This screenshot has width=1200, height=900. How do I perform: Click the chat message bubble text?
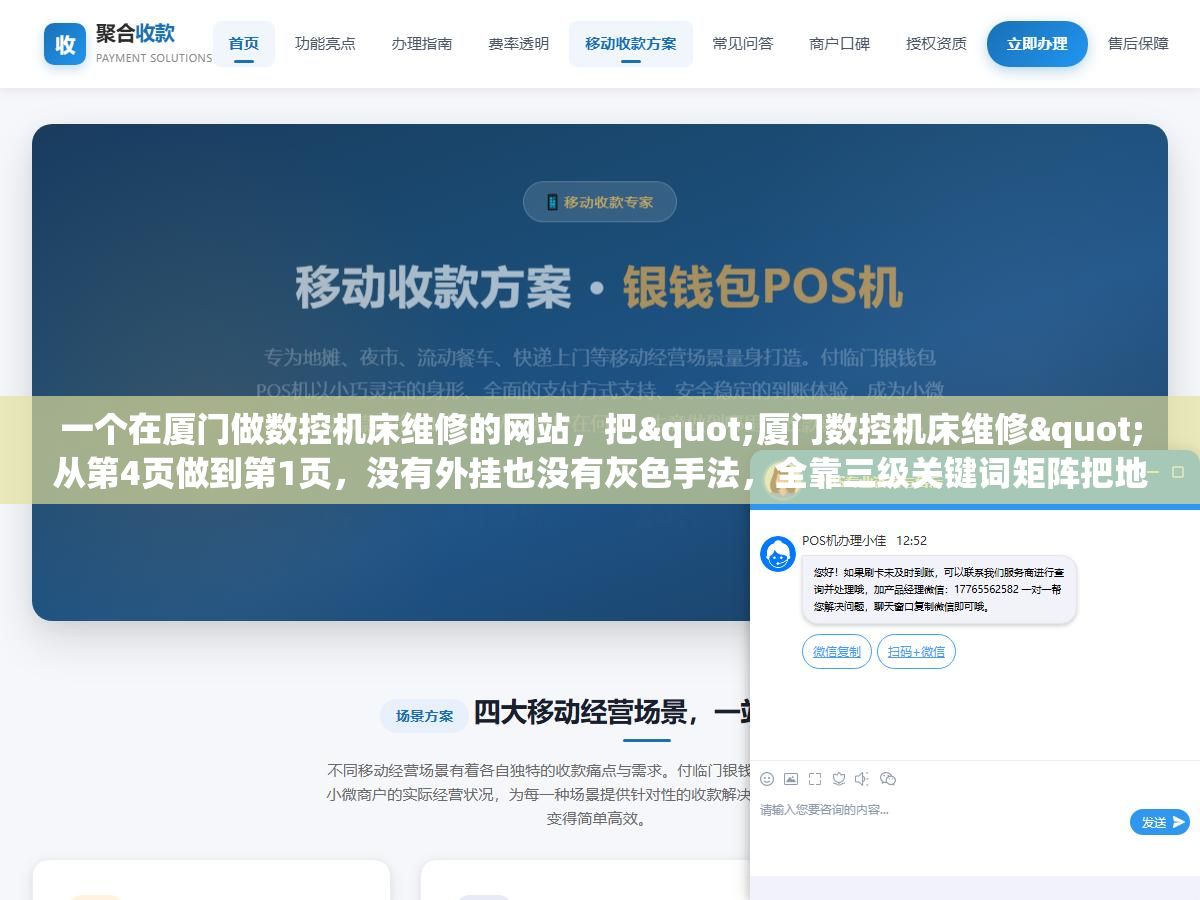coord(939,590)
